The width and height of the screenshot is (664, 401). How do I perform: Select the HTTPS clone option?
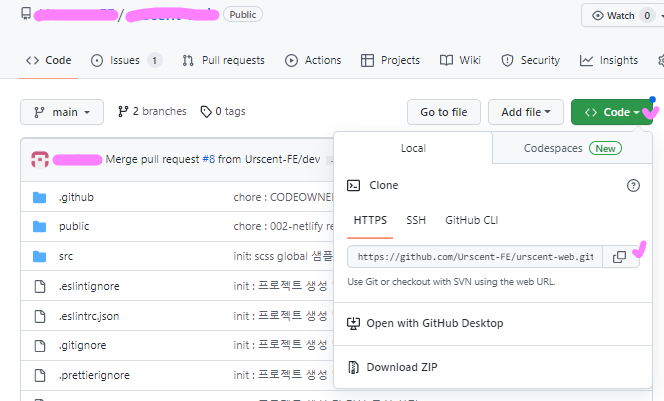pyautogui.click(x=370, y=220)
